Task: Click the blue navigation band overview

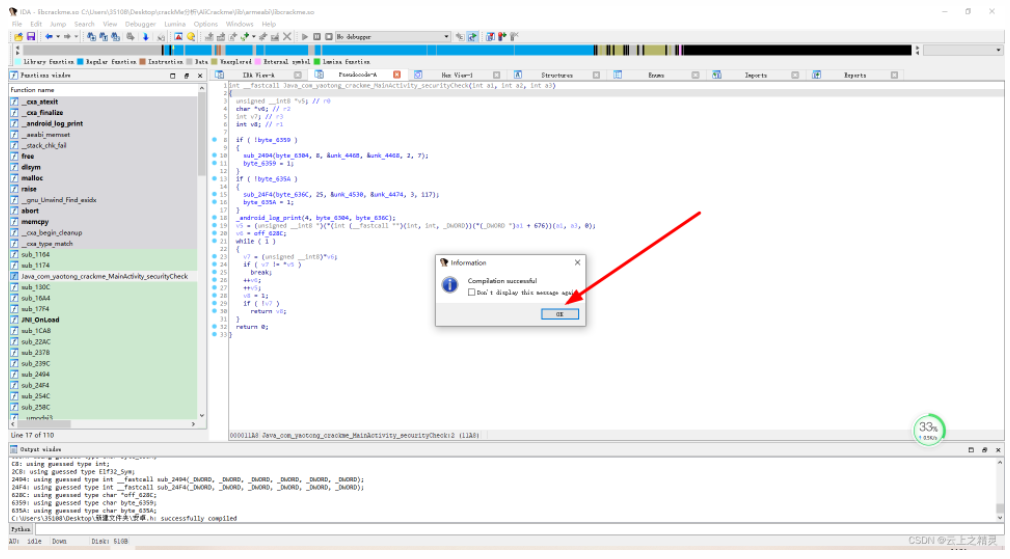Action: point(467,50)
